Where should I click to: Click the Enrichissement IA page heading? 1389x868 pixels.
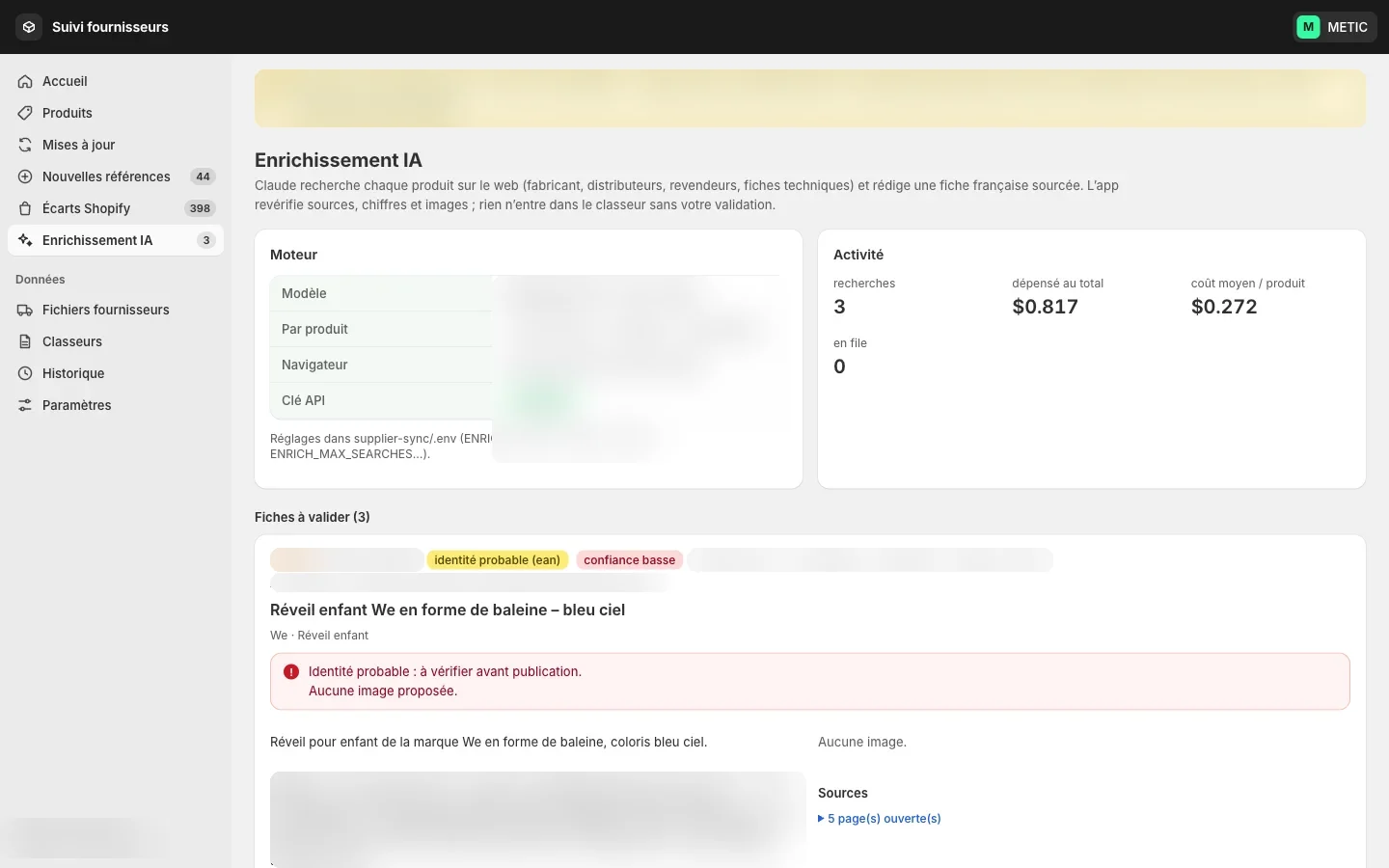(339, 160)
